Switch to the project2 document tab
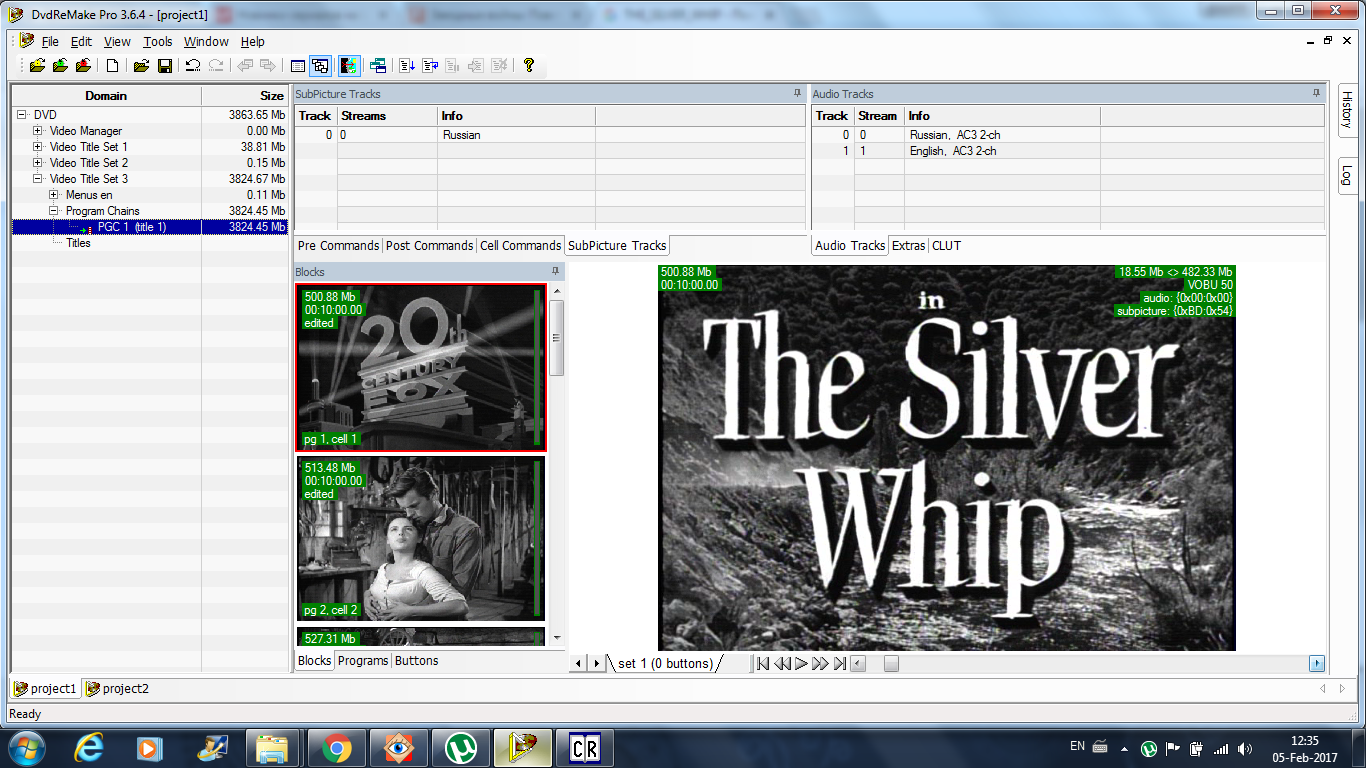This screenshot has width=1366, height=768. 117,688
